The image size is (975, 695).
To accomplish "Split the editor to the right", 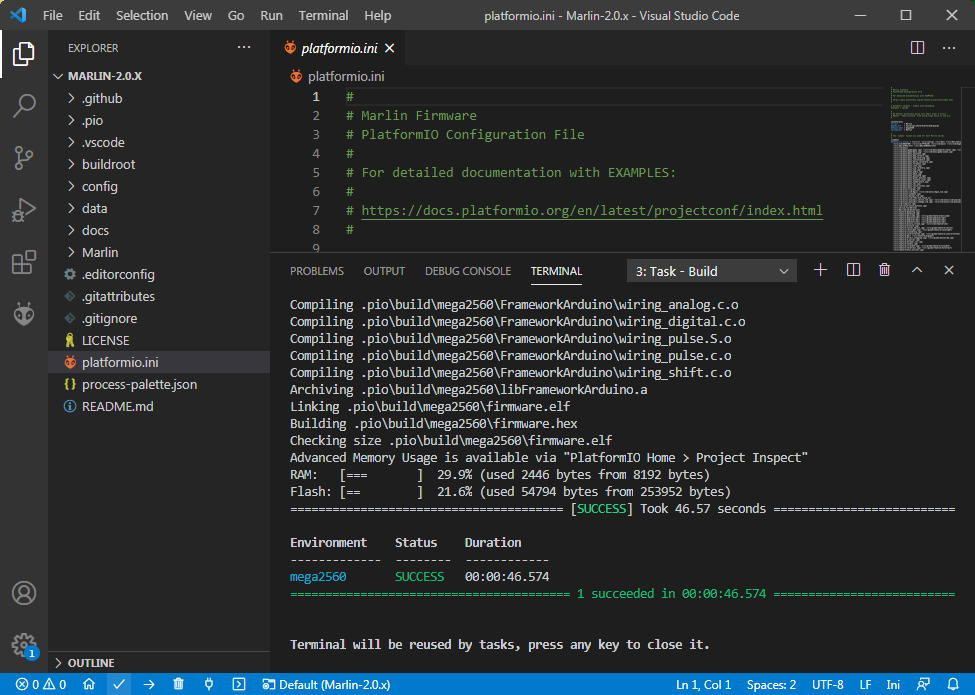I will pyautogui.click(x=917, y=48).
